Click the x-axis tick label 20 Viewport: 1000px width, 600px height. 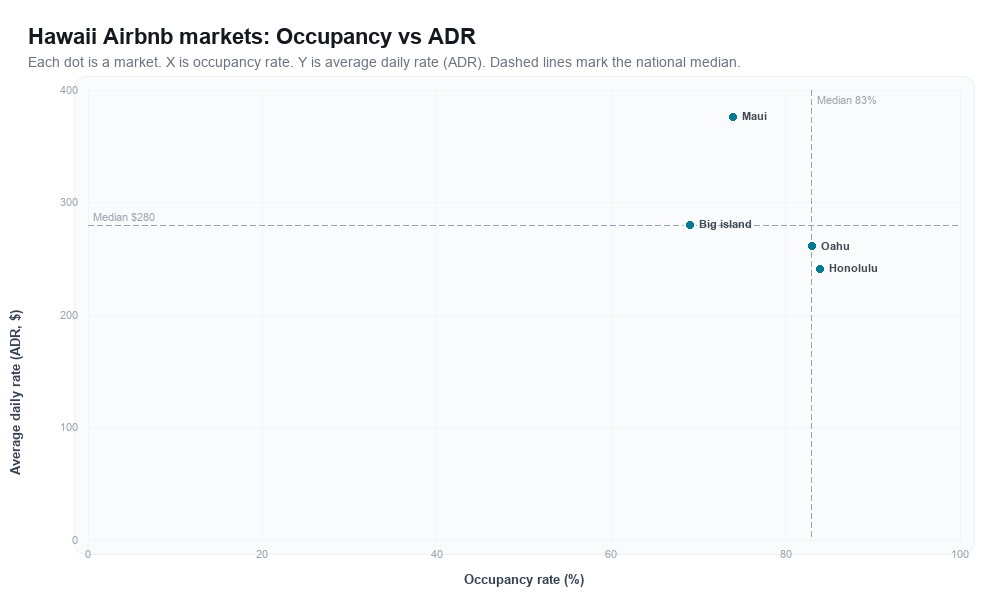click(262, 555)
